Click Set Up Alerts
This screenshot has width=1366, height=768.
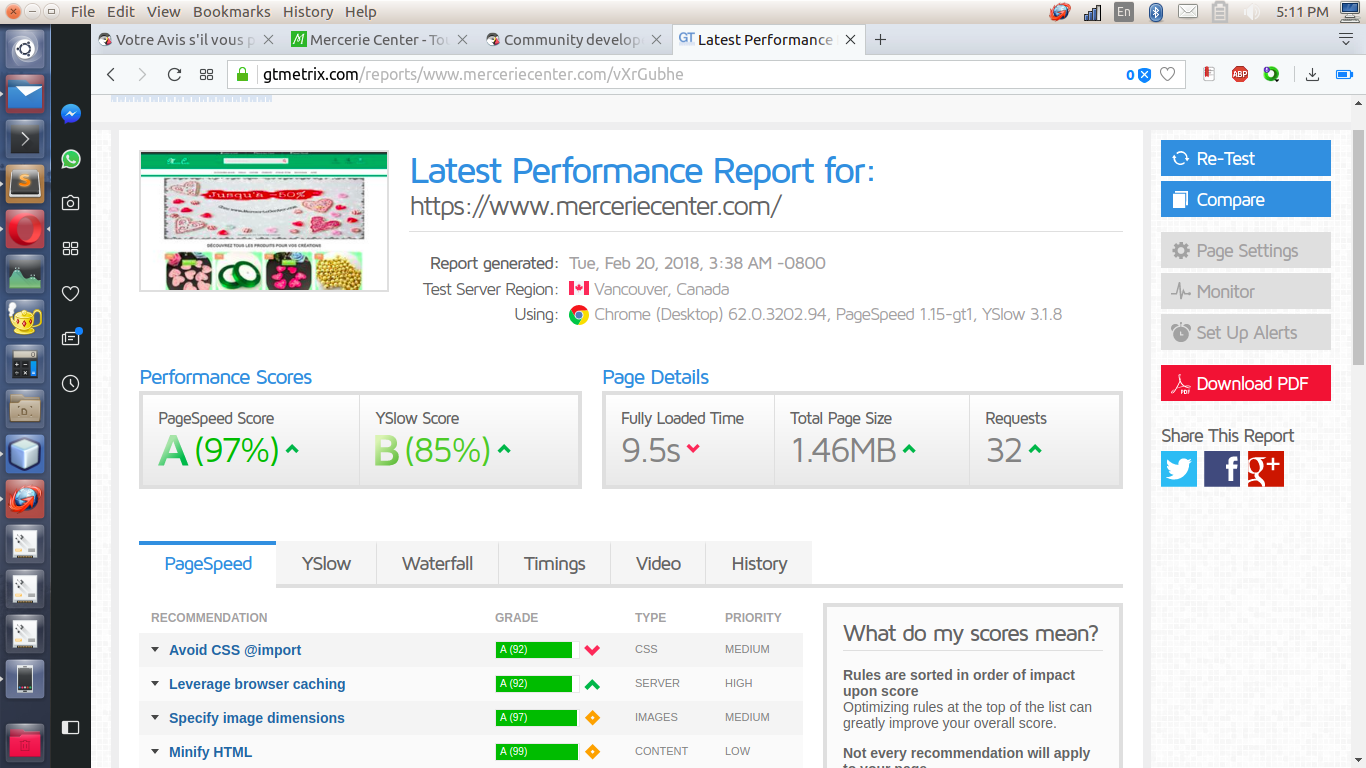[x=1246, y=333]
